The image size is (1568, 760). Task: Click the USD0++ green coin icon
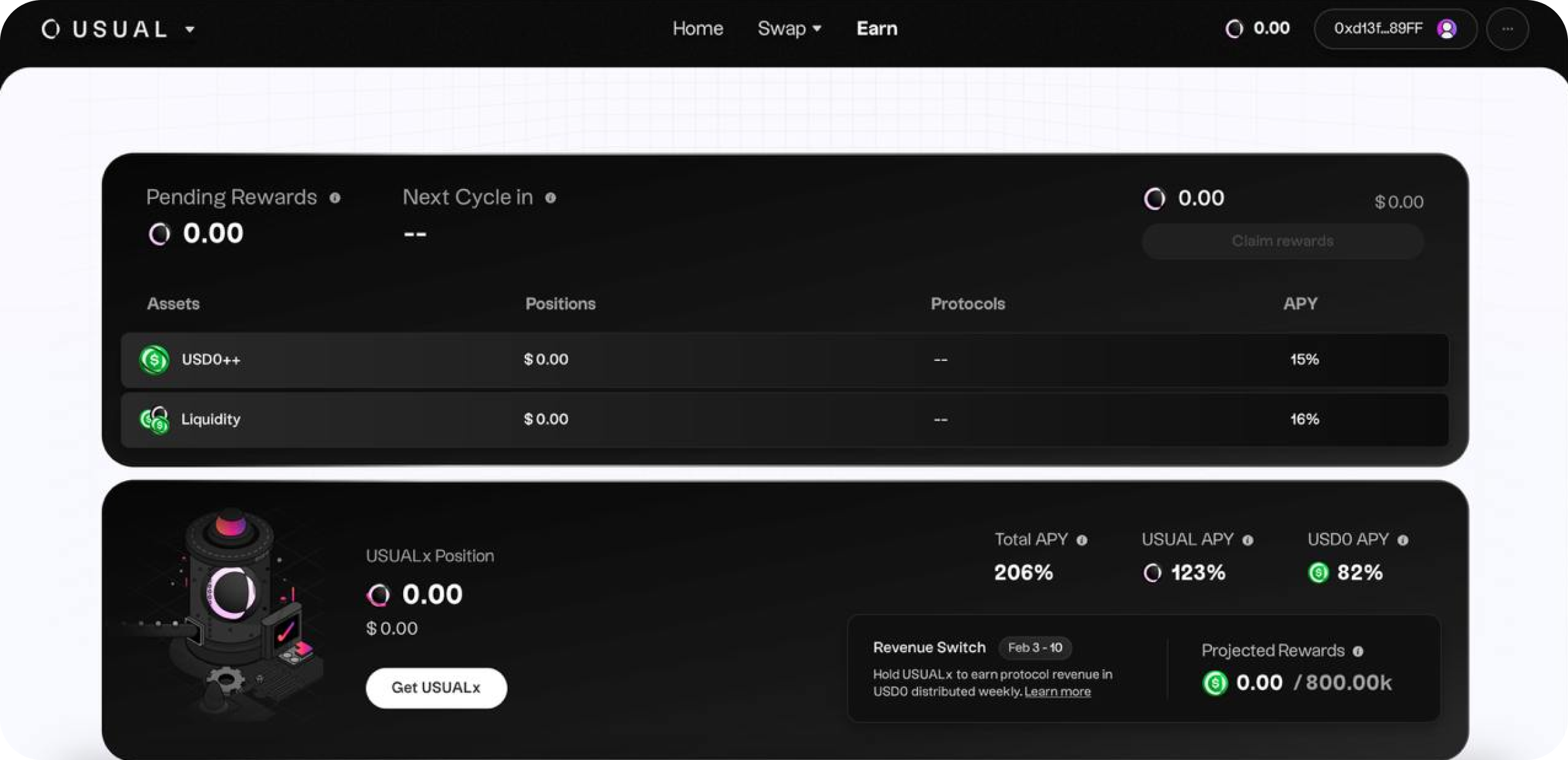pyautogui.click(x=154, y=360)
